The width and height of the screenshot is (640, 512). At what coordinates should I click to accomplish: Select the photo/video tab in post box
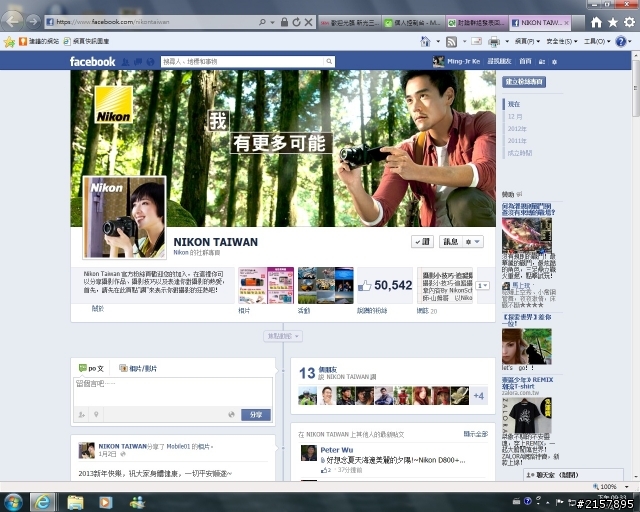[138, 368]
